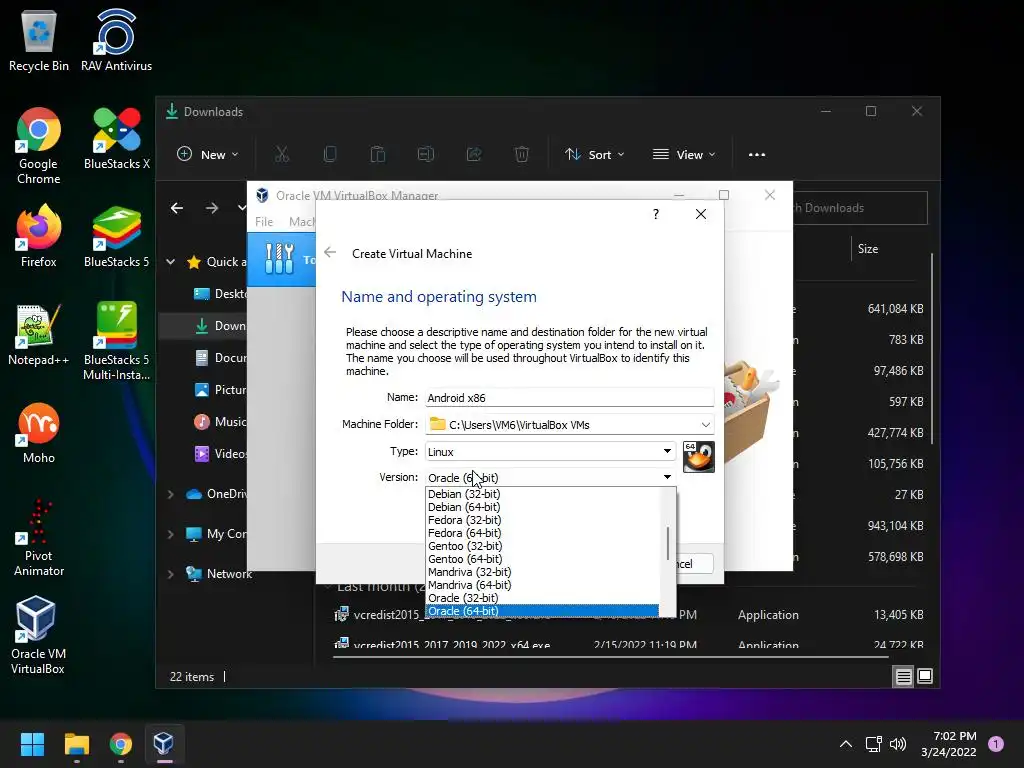Click the scrollbar of the version list
The height and width of the screenshot is (768, 1024).
(x=667, y=543)
